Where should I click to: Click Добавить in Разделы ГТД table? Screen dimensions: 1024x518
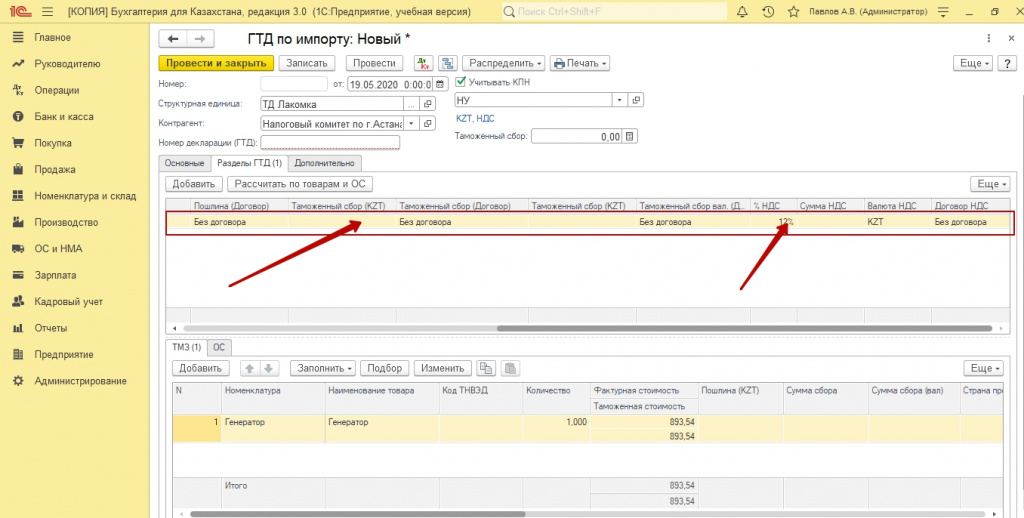[x=194, y=184]
